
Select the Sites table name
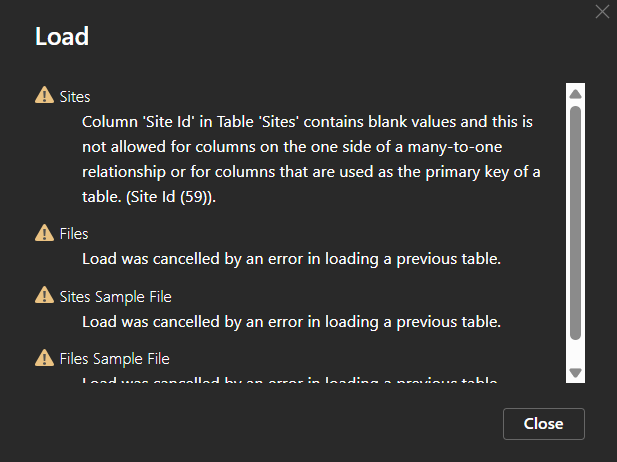pos(75,97)
